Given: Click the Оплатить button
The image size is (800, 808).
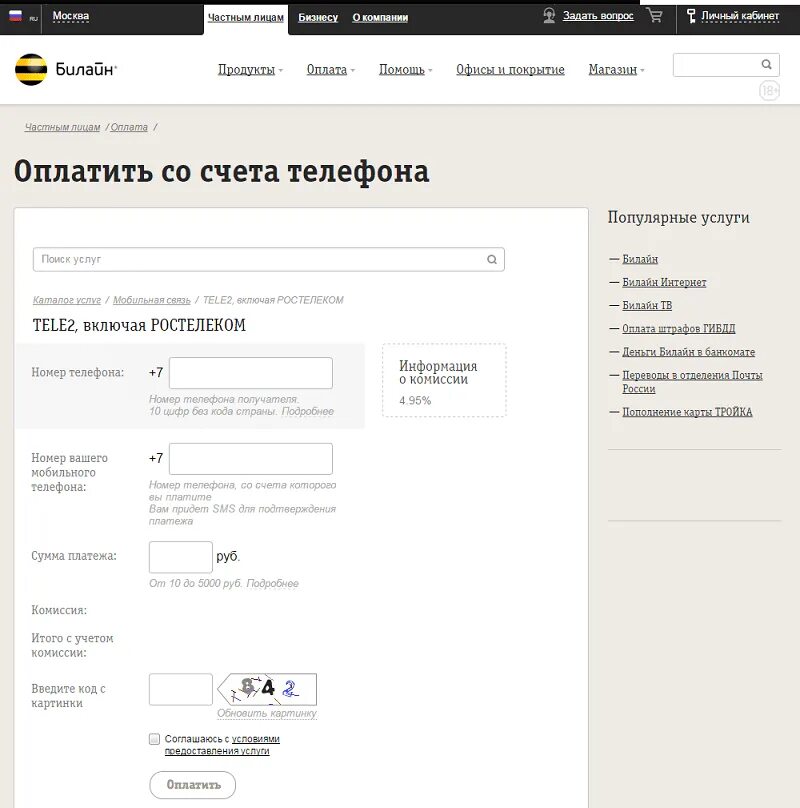Looking at the screenshot, I should (x=193, y=785).
